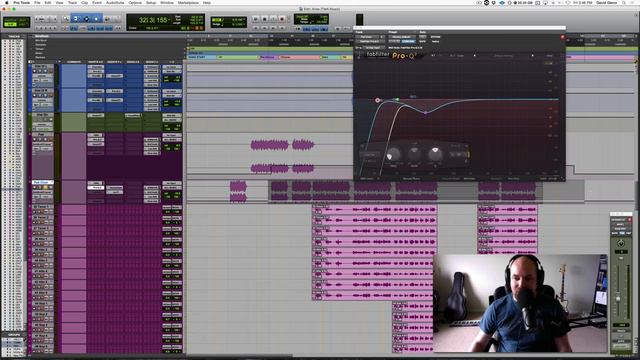This screenshot has height=360, width=640.
Task: Click the Pro-Q band Gain knob
Action: 414,154
